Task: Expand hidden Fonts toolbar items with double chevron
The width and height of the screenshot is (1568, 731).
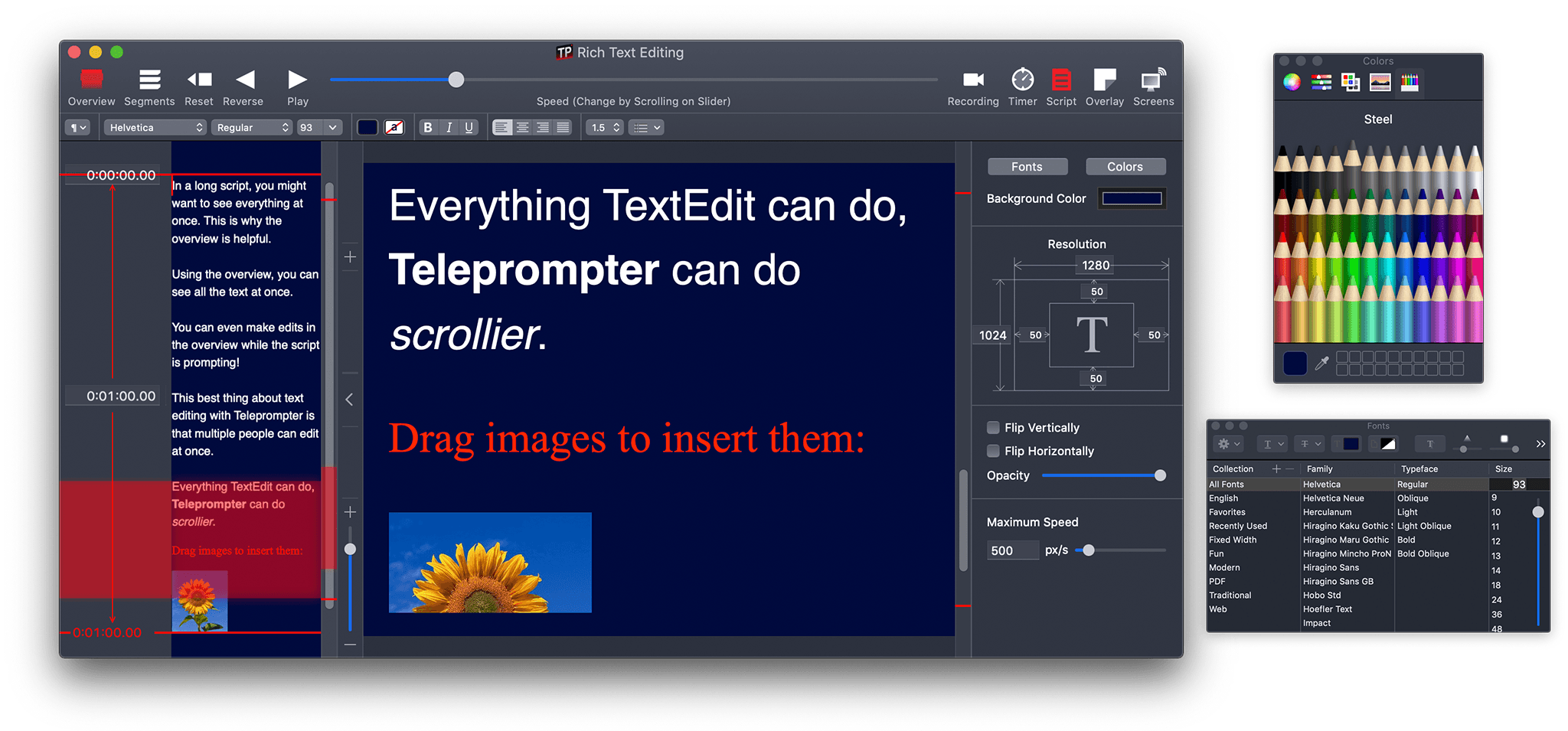Action: [1540, 444]
